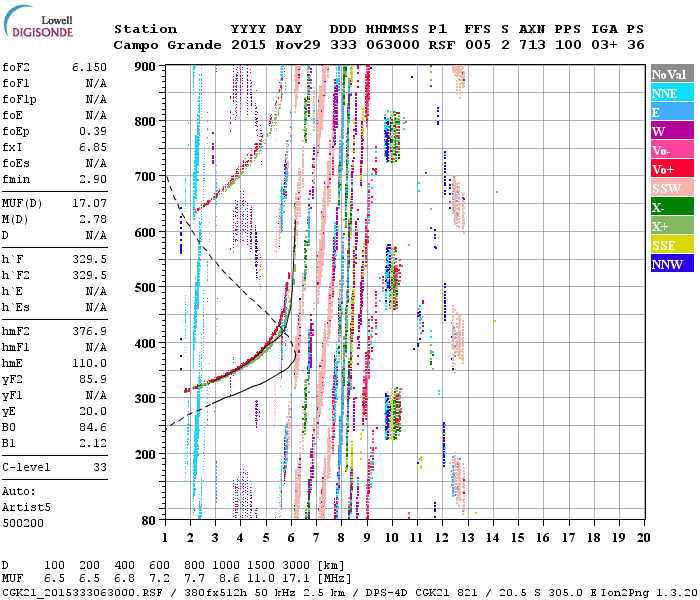This screenshot has height=600, width=700.
Task: Click the foF2 value 6.150
Action: 89,67
